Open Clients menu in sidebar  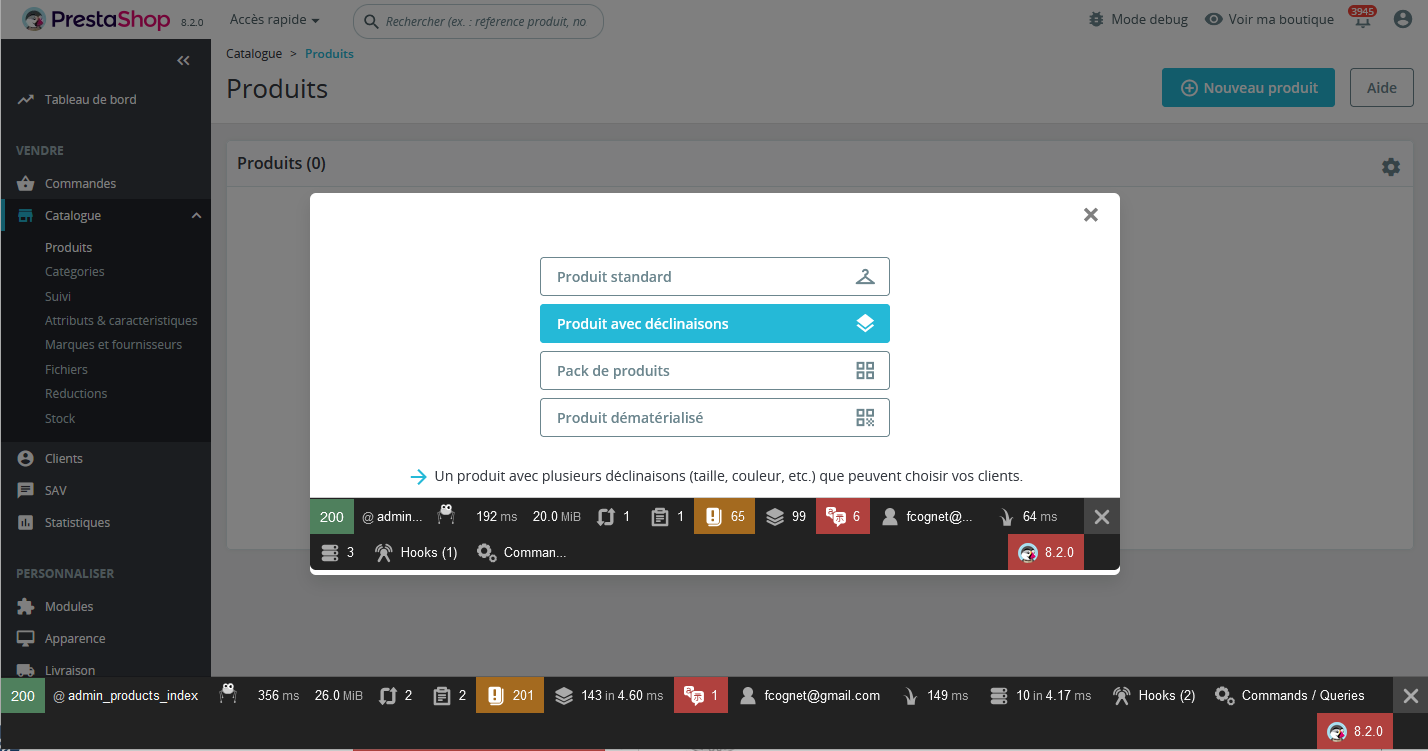click(64, 458)
